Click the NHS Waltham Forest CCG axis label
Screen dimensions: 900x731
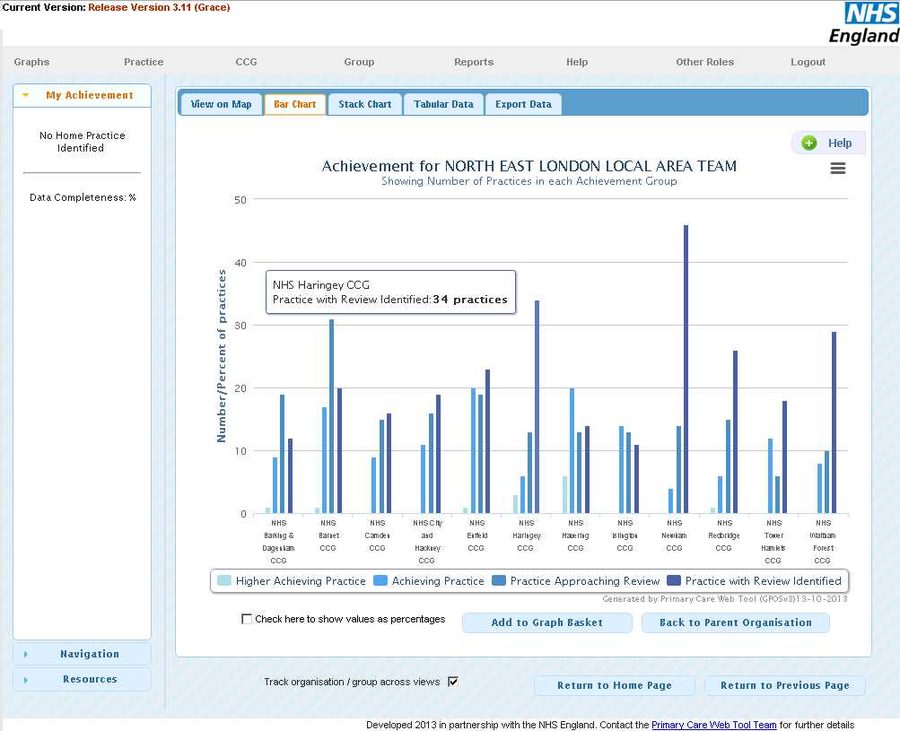(823, 542)
